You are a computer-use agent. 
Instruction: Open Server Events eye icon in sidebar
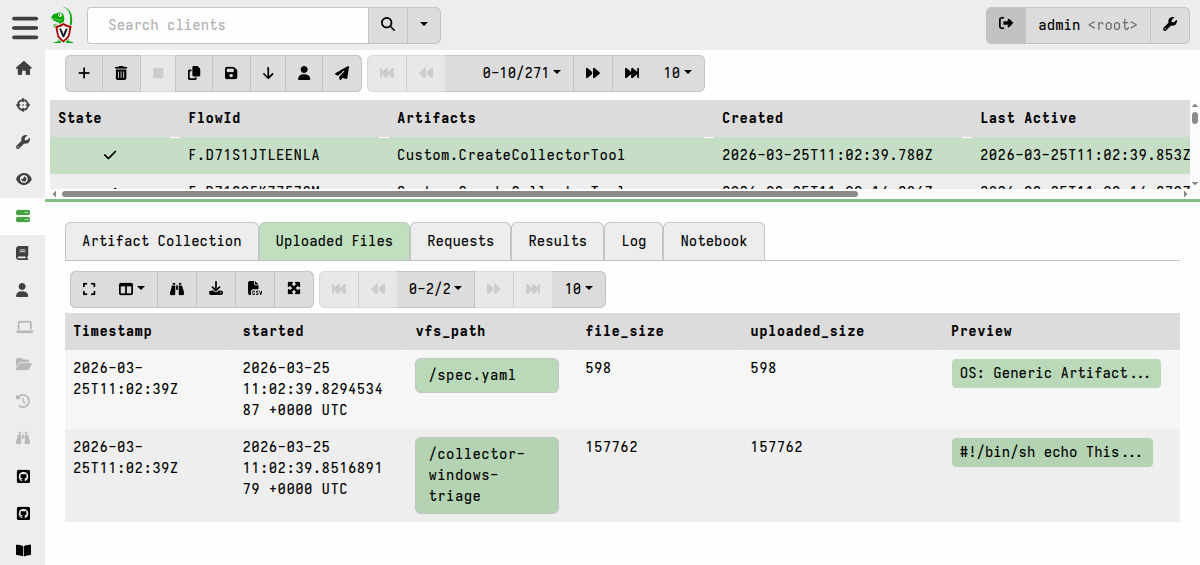[x=23, y=179]
